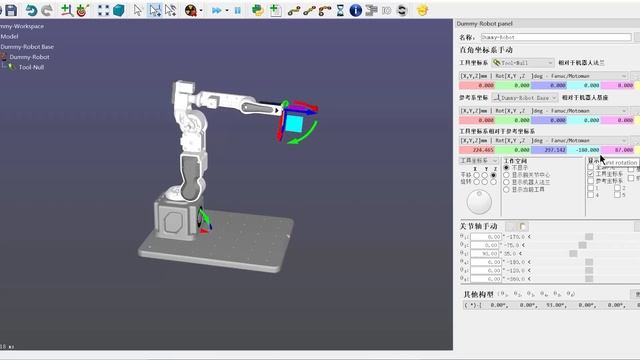
Task: Check the display checkbox labeled 5
Action: [x=618, y=195]
